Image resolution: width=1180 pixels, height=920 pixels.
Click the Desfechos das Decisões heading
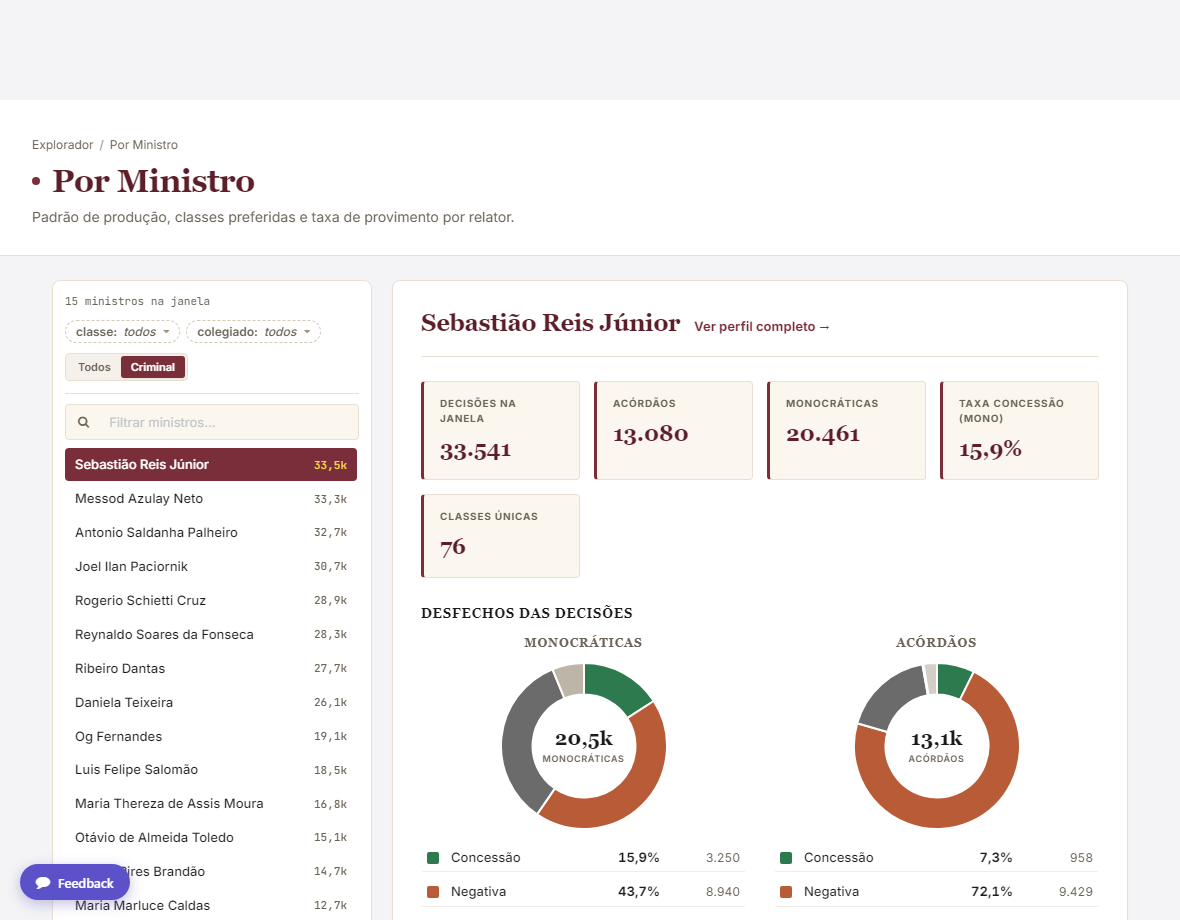(527, 613)
